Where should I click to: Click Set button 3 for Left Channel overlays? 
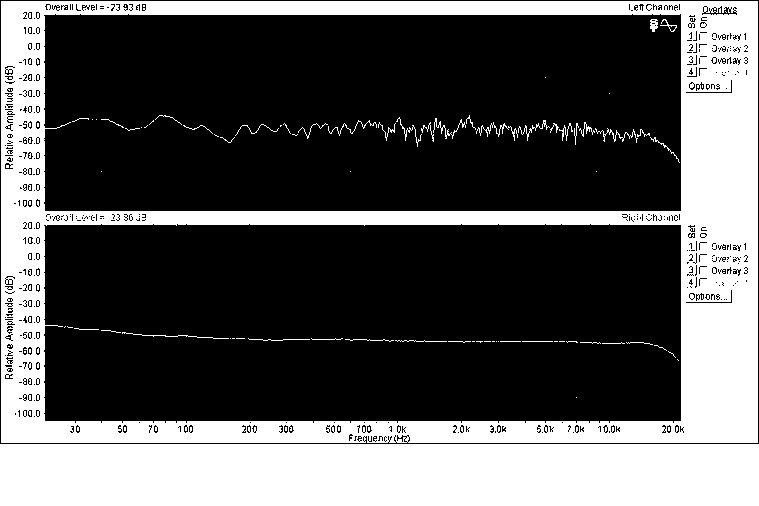pyautogui.click(x=692, y=61)
